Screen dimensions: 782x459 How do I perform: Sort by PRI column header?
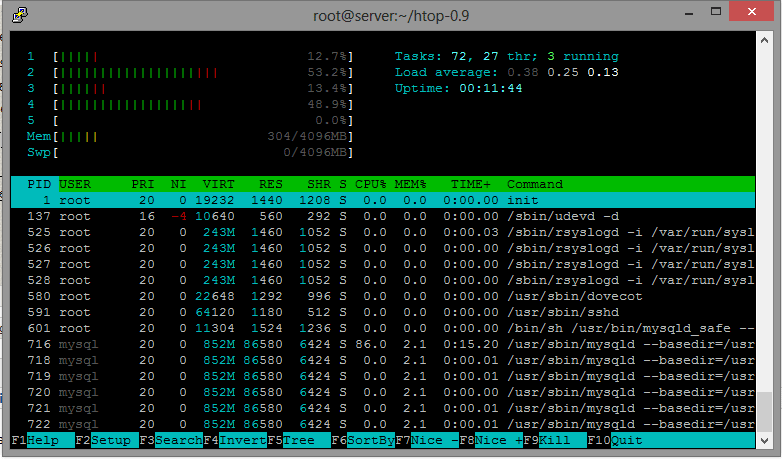[143, 184]
